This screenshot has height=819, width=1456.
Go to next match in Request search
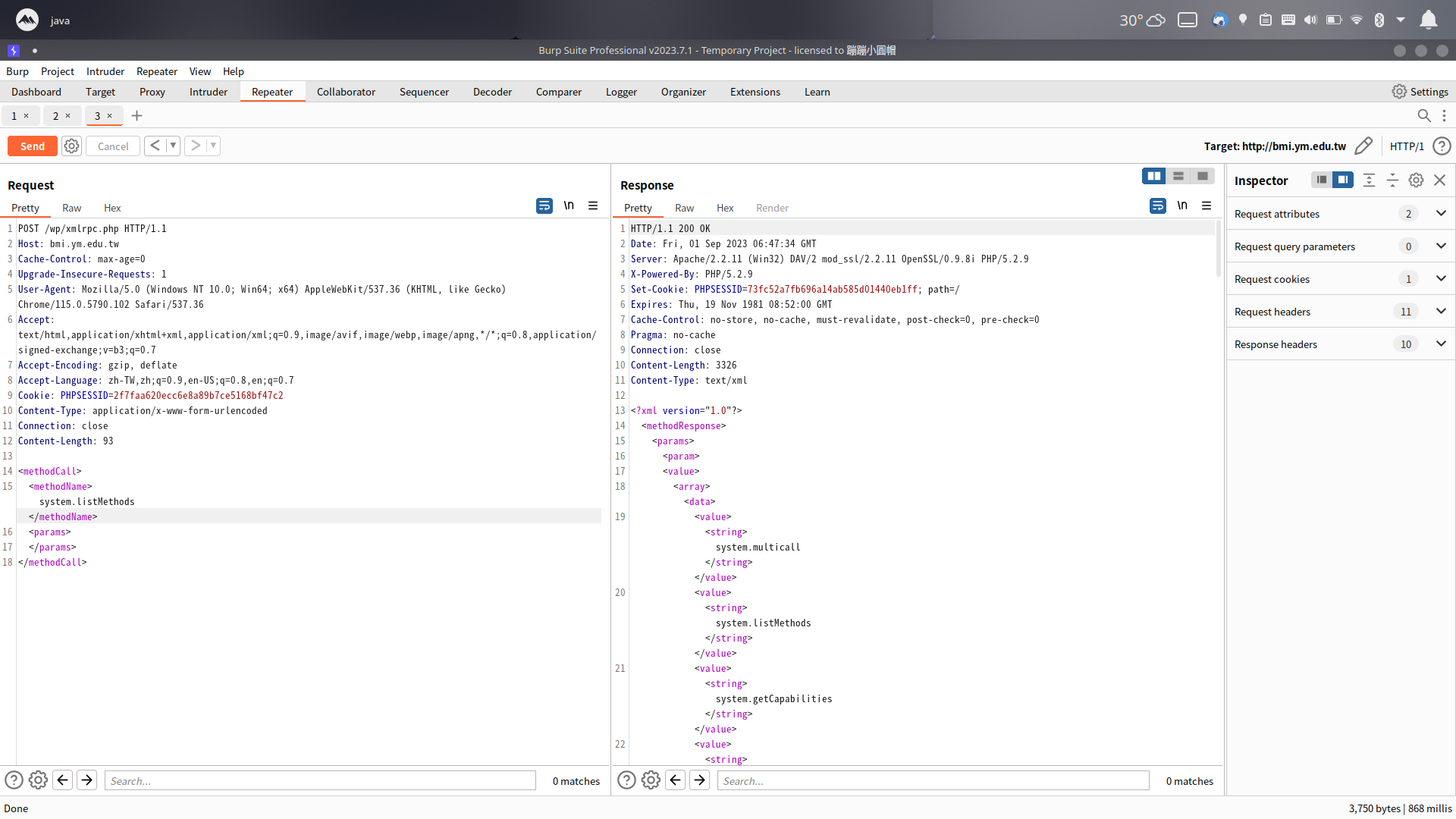[x=87, y=780]
